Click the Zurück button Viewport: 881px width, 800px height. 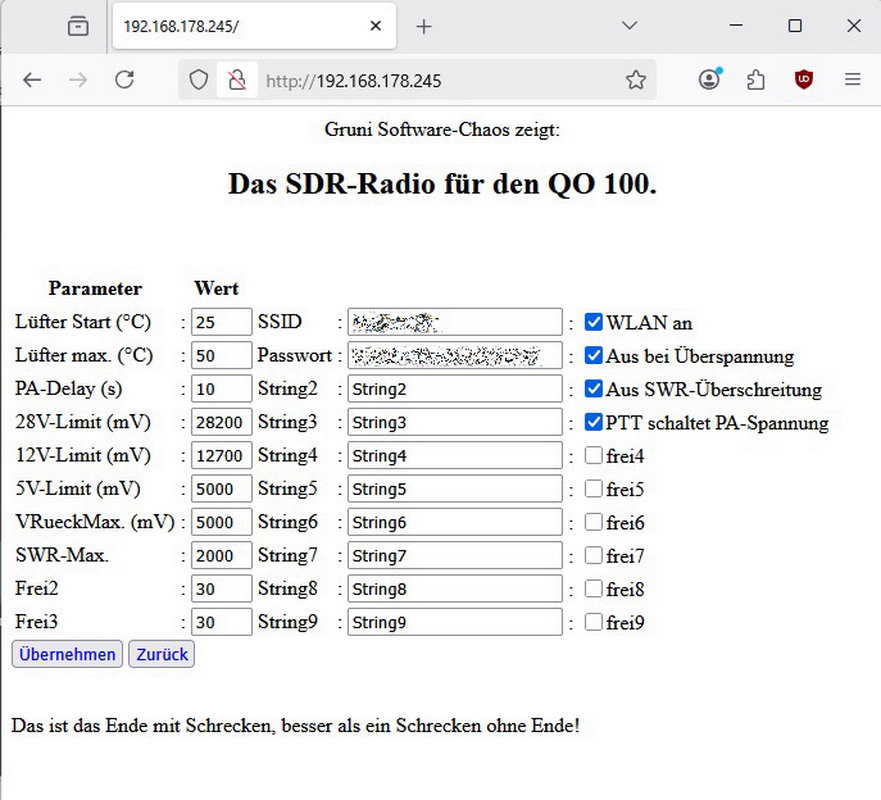[161, 654]
